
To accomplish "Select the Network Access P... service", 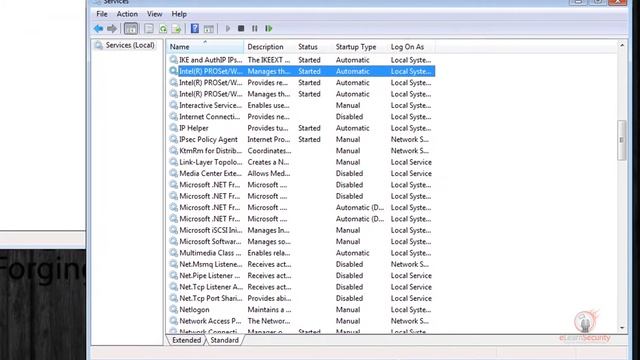I will tap(301, 321).
